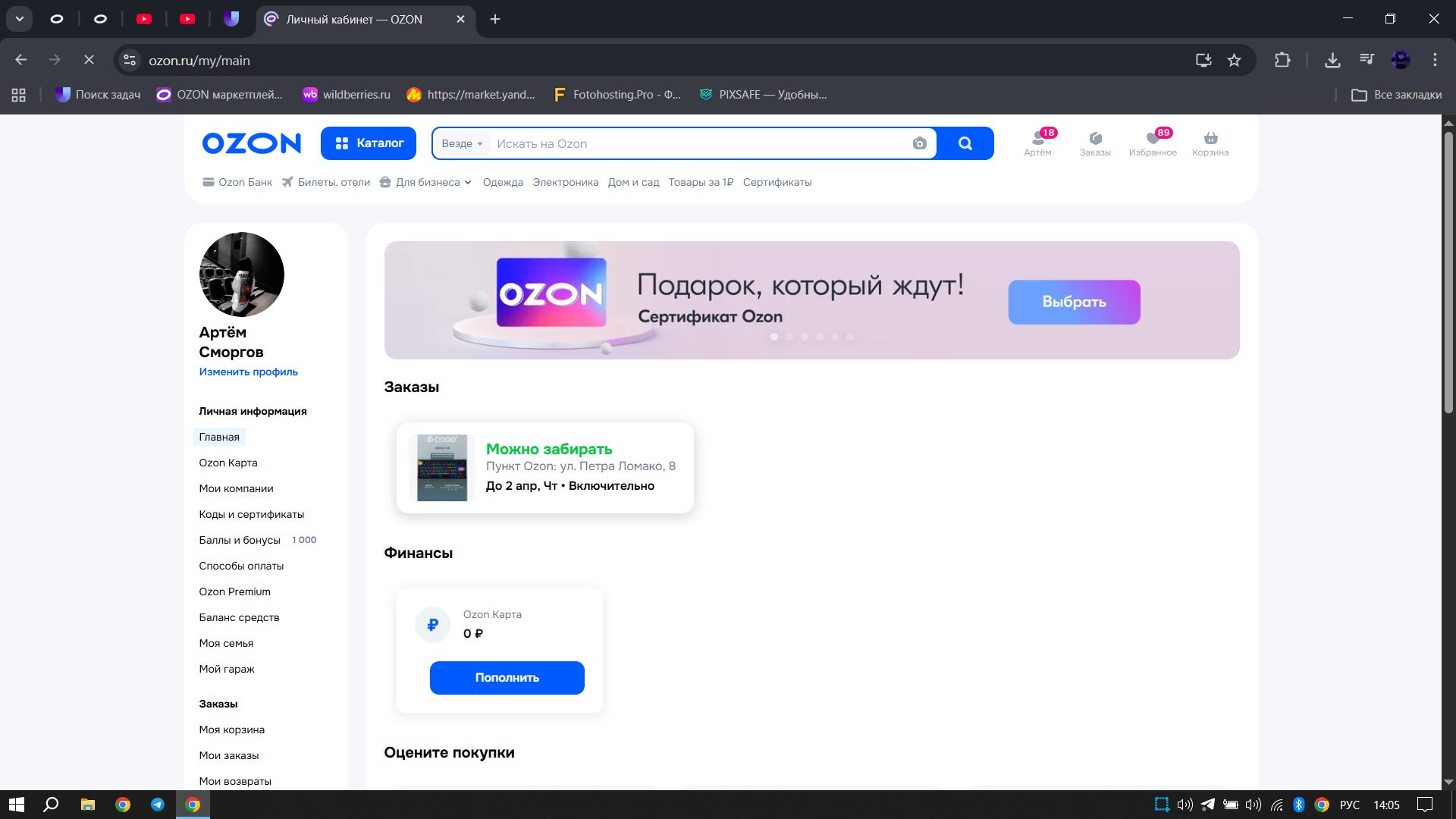Click camera image-search icon in search bar
This screenshot has width=1456, height=819.
(919, 144)
